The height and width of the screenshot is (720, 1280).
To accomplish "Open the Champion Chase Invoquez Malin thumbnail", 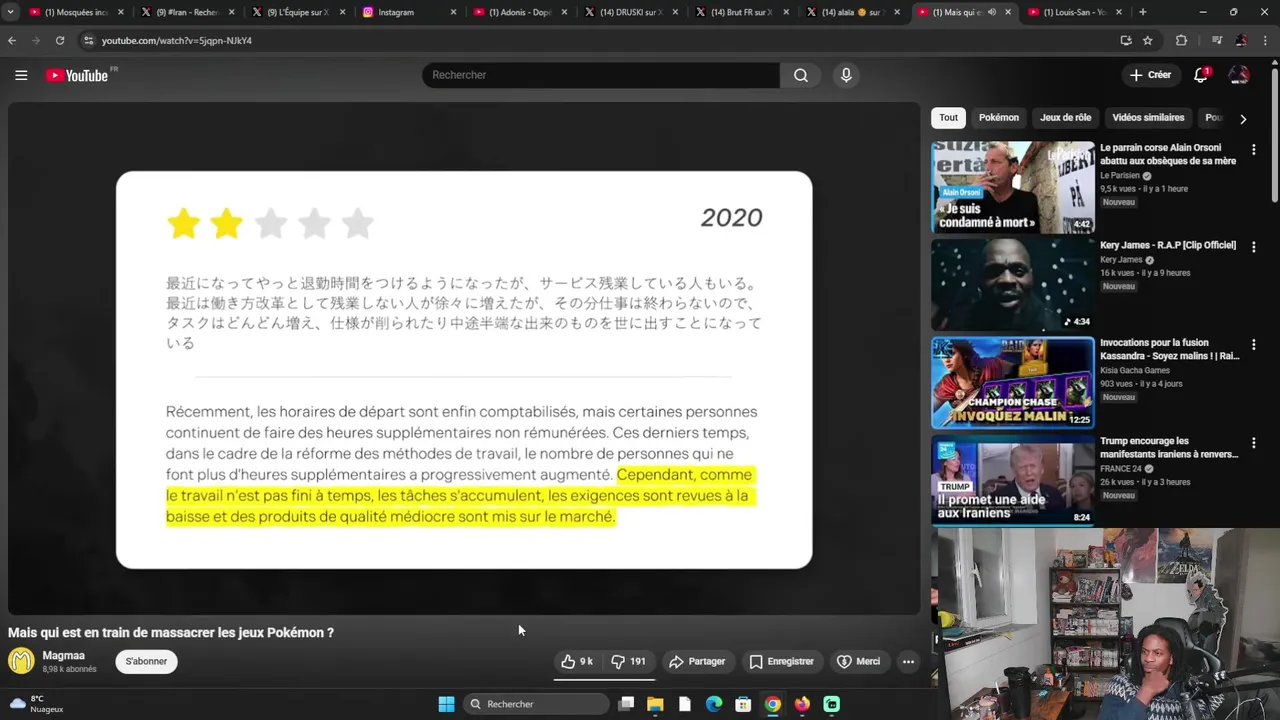I will [x=1013, y=383].
